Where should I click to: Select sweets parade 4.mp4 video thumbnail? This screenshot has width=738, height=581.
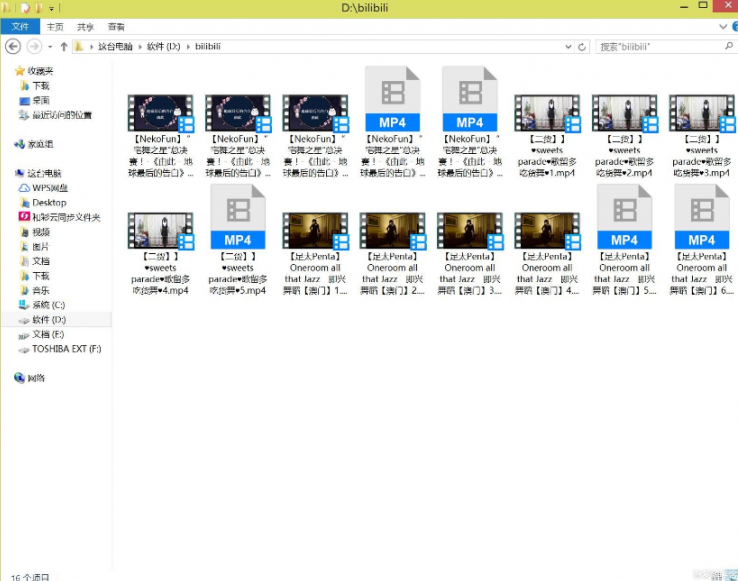160,231
